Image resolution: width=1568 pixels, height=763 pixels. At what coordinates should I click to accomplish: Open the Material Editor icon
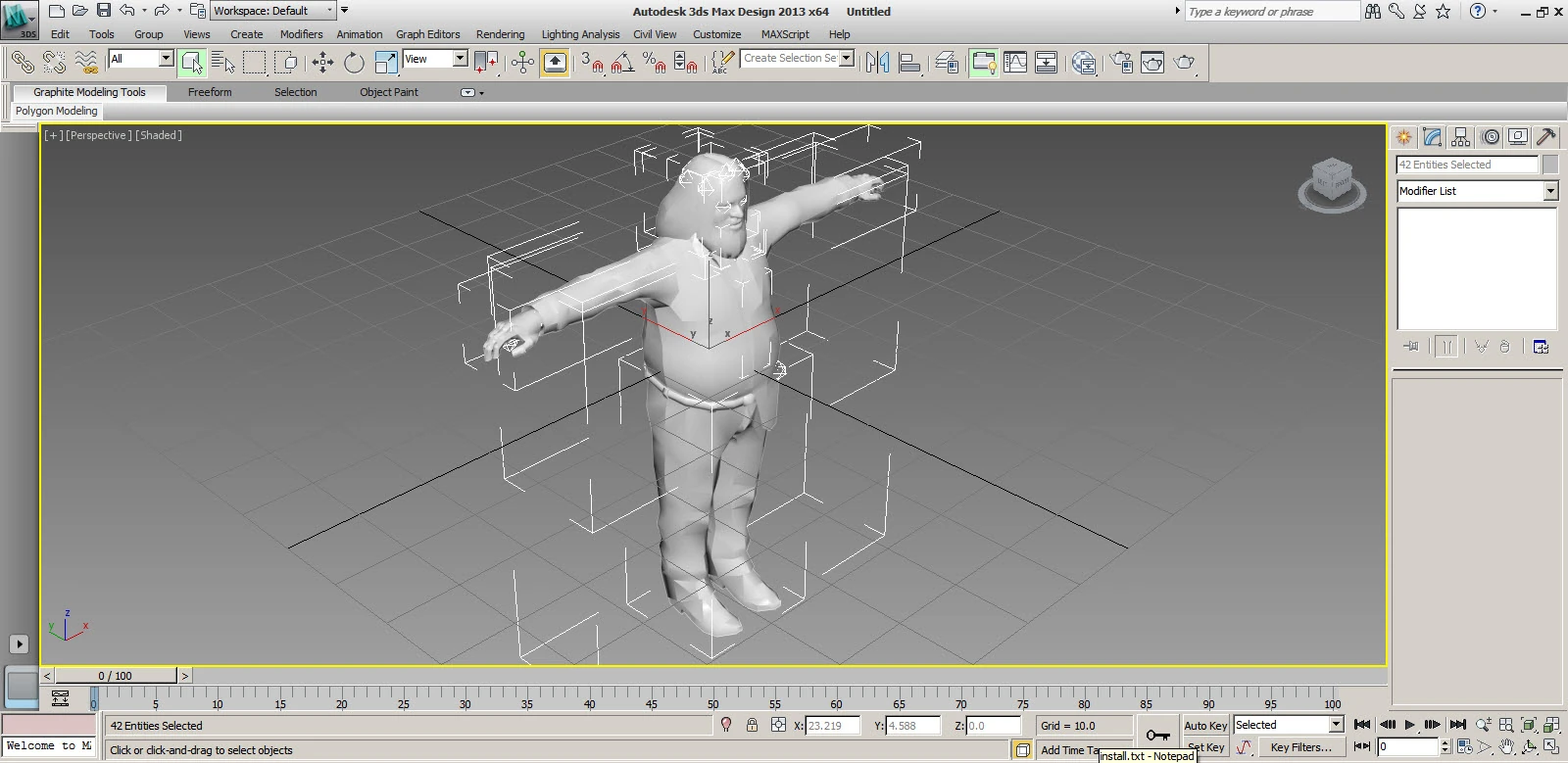coord(1083,63)
